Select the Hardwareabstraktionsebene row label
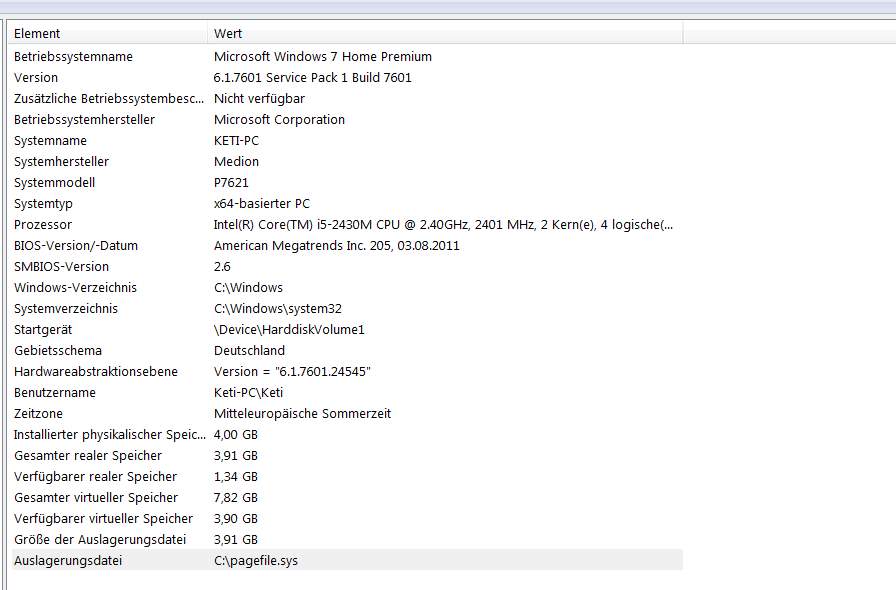 (96, 372)
